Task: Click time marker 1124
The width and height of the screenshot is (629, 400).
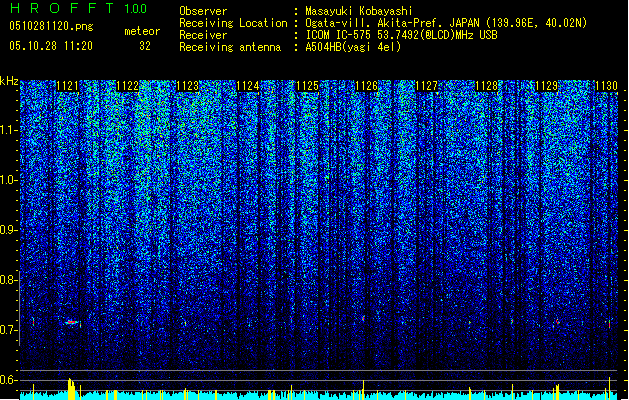Action: pos(248,86)
